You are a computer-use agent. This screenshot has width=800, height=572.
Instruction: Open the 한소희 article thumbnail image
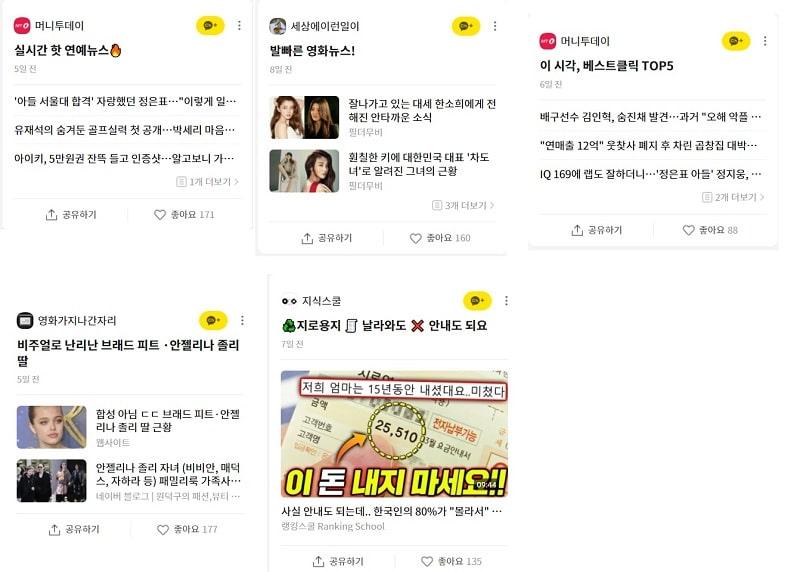[x=304, y=117]
